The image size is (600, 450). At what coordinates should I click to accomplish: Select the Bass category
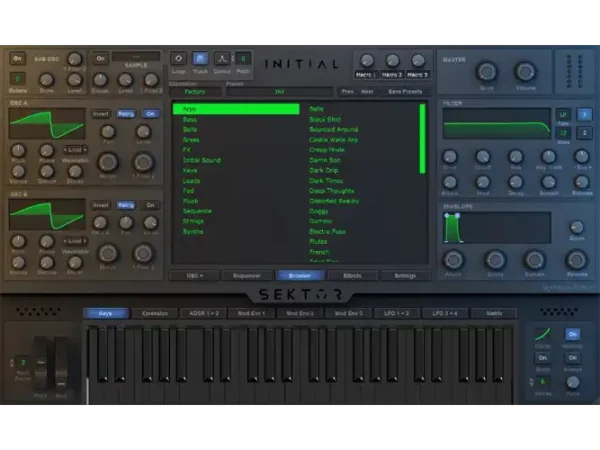[190, 119]
